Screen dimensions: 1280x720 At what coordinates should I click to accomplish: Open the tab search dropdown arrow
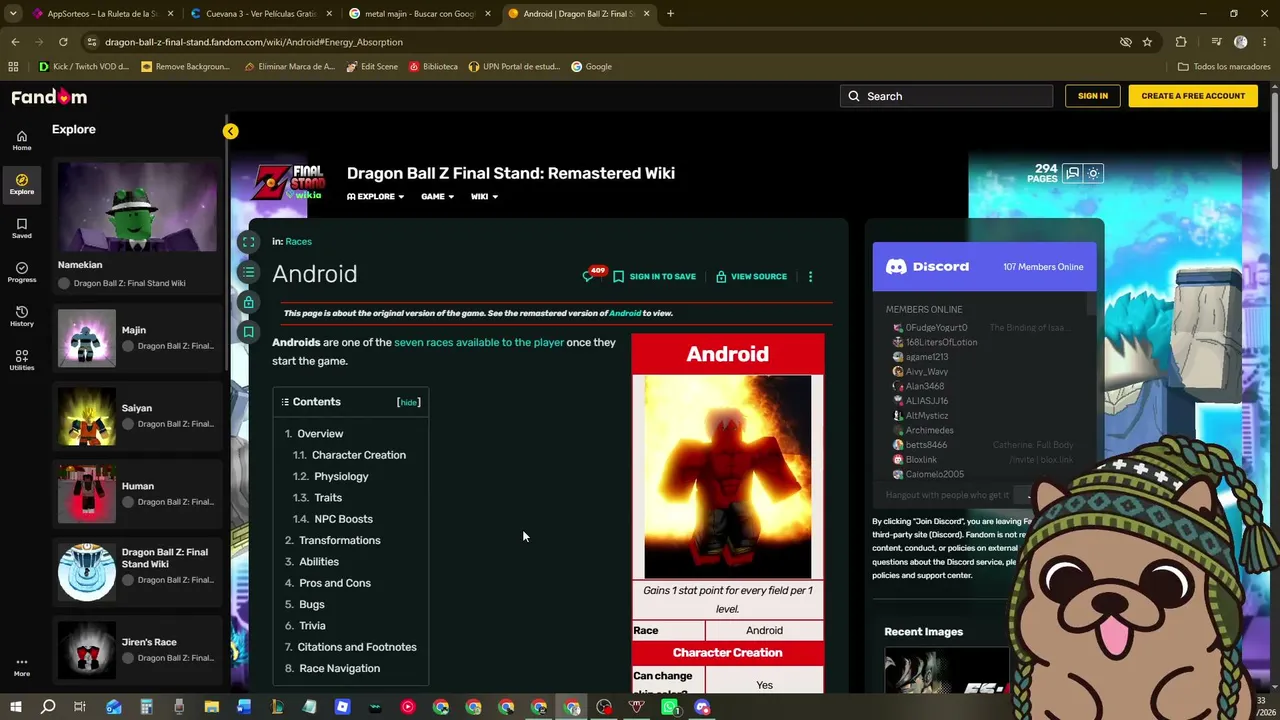13,14
